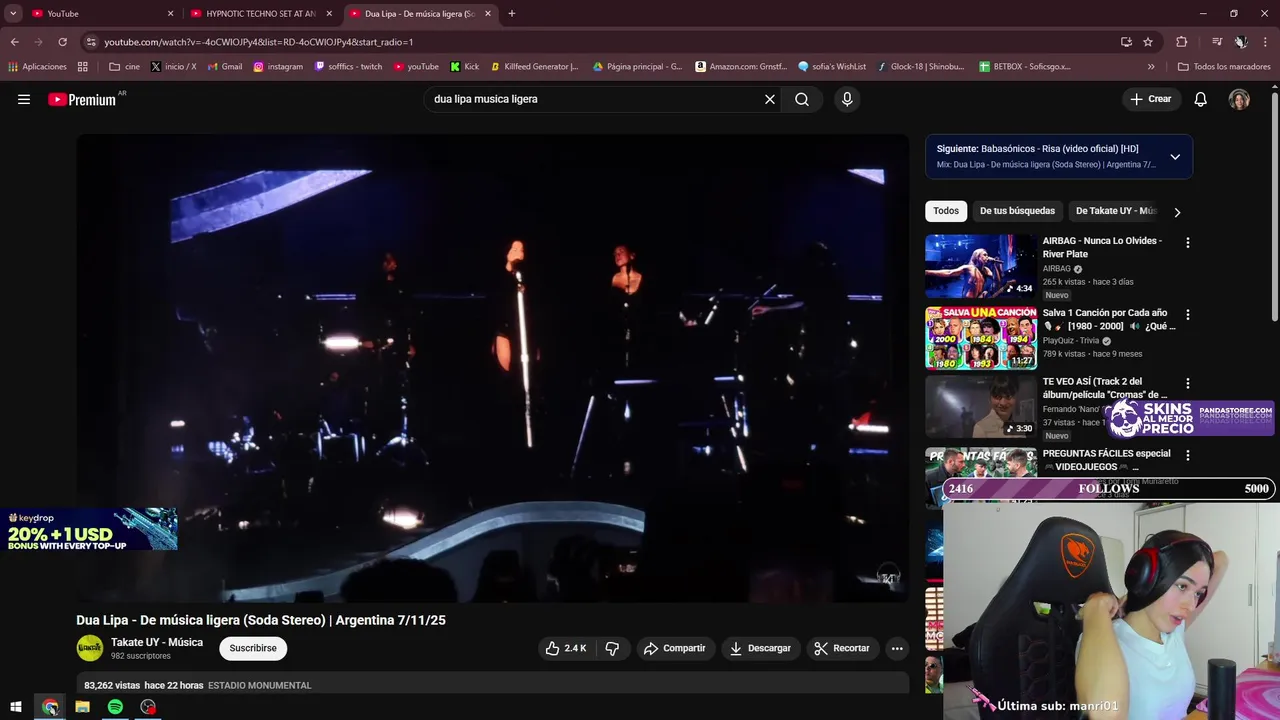Open AIRBAG Nunca Lo Olvides thumbnail

click(x=981, y=266)
